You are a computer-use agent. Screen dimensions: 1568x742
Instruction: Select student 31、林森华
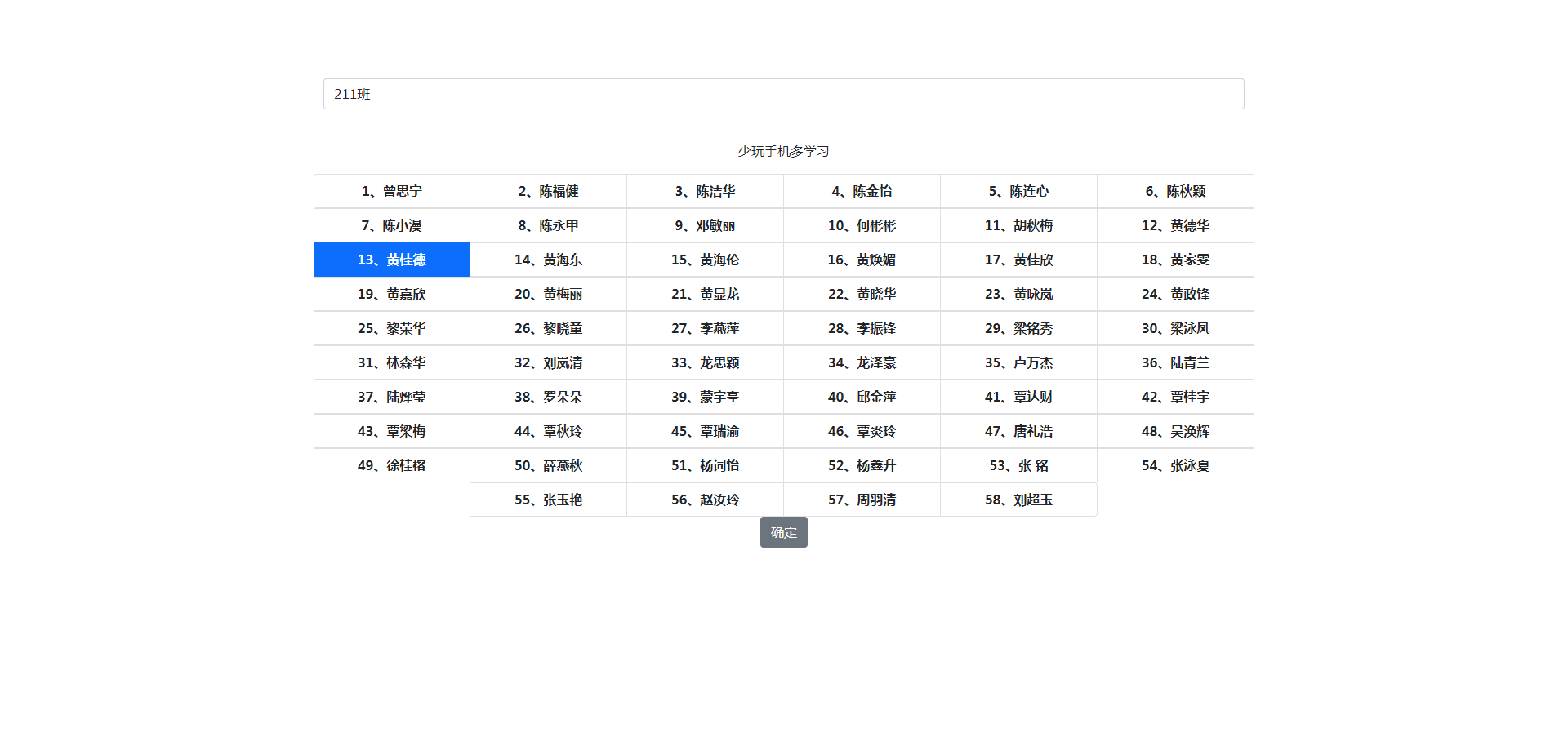(392, 362)
